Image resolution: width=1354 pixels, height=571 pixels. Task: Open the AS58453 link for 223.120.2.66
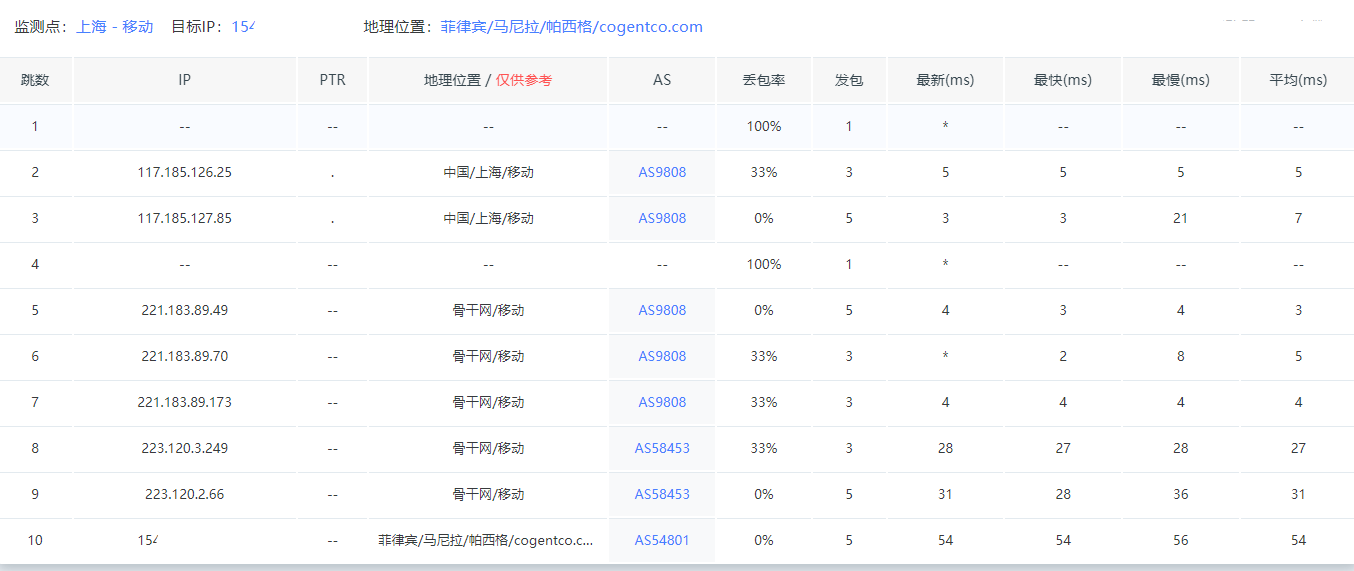(x=662, y=494)
